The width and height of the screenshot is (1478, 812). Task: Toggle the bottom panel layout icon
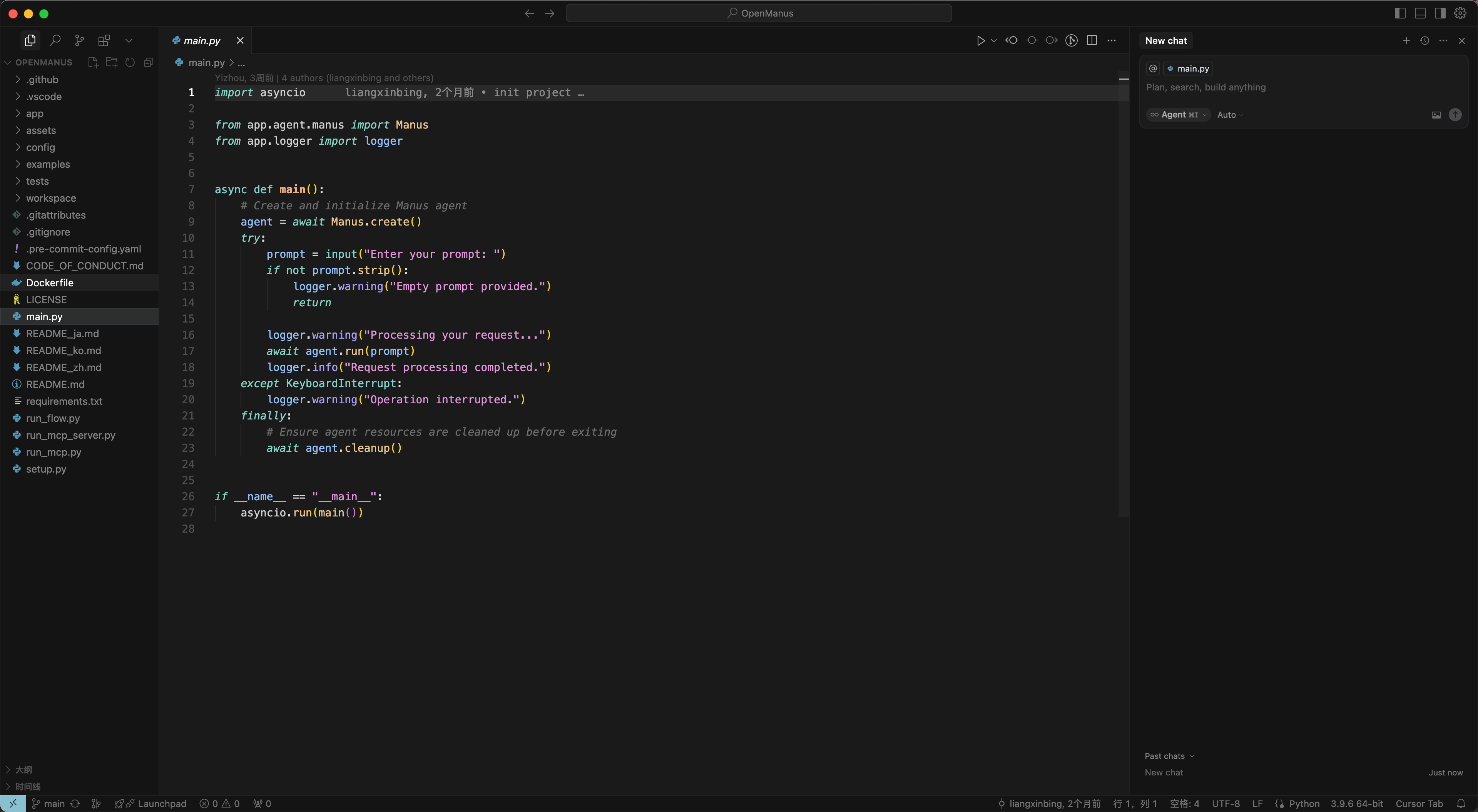(x=1420, y=13)
